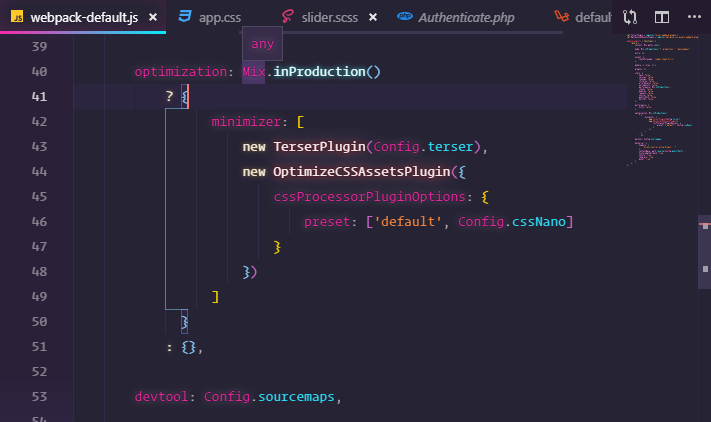This screenshot has width=711, height=422.
Task: Click the yellow closing brace on line 47
Action: coord(277,247)
